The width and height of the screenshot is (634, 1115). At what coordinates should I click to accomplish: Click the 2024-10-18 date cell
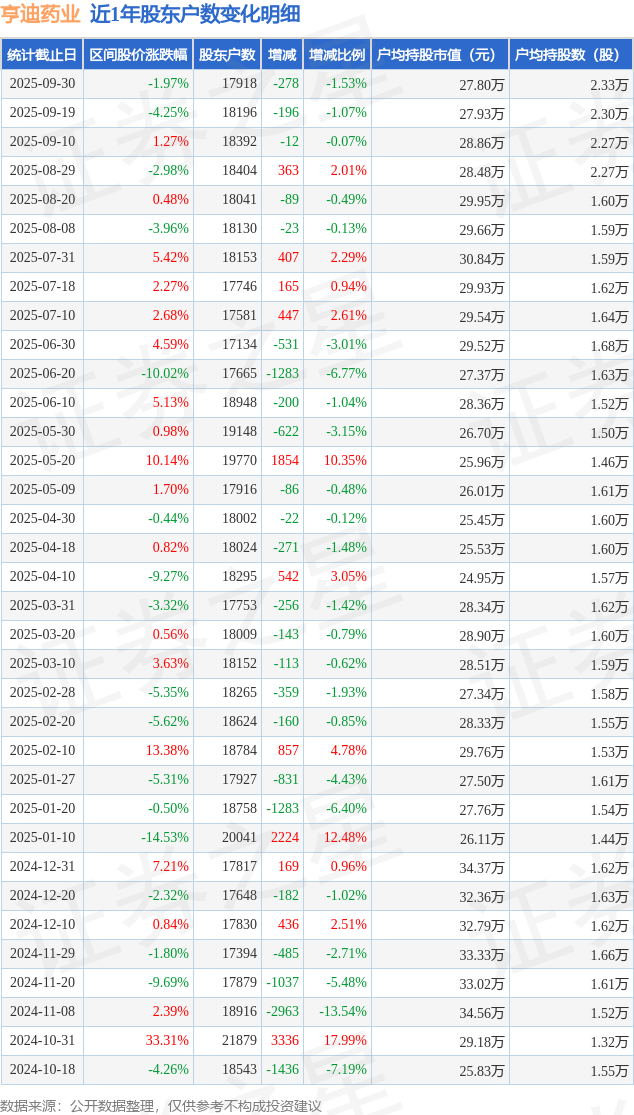[42, 1070]
